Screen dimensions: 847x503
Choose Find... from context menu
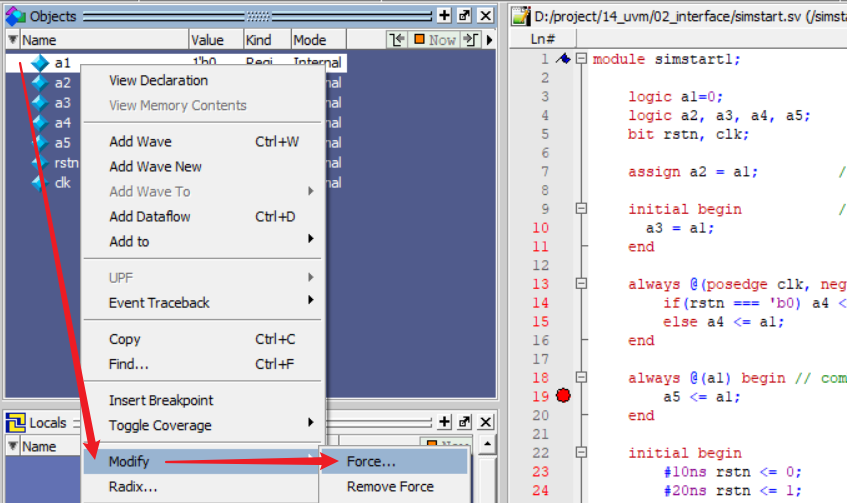pos(202,364)
